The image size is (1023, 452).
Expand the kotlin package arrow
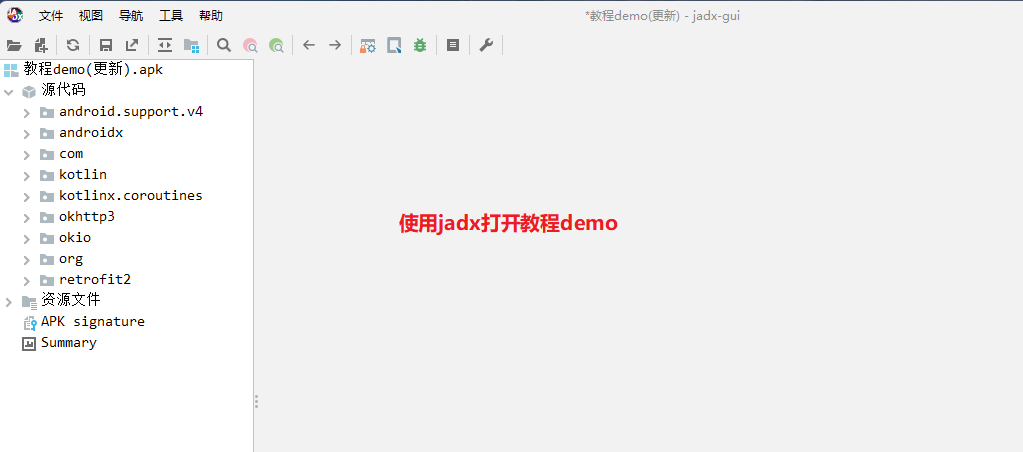(27, 176)
